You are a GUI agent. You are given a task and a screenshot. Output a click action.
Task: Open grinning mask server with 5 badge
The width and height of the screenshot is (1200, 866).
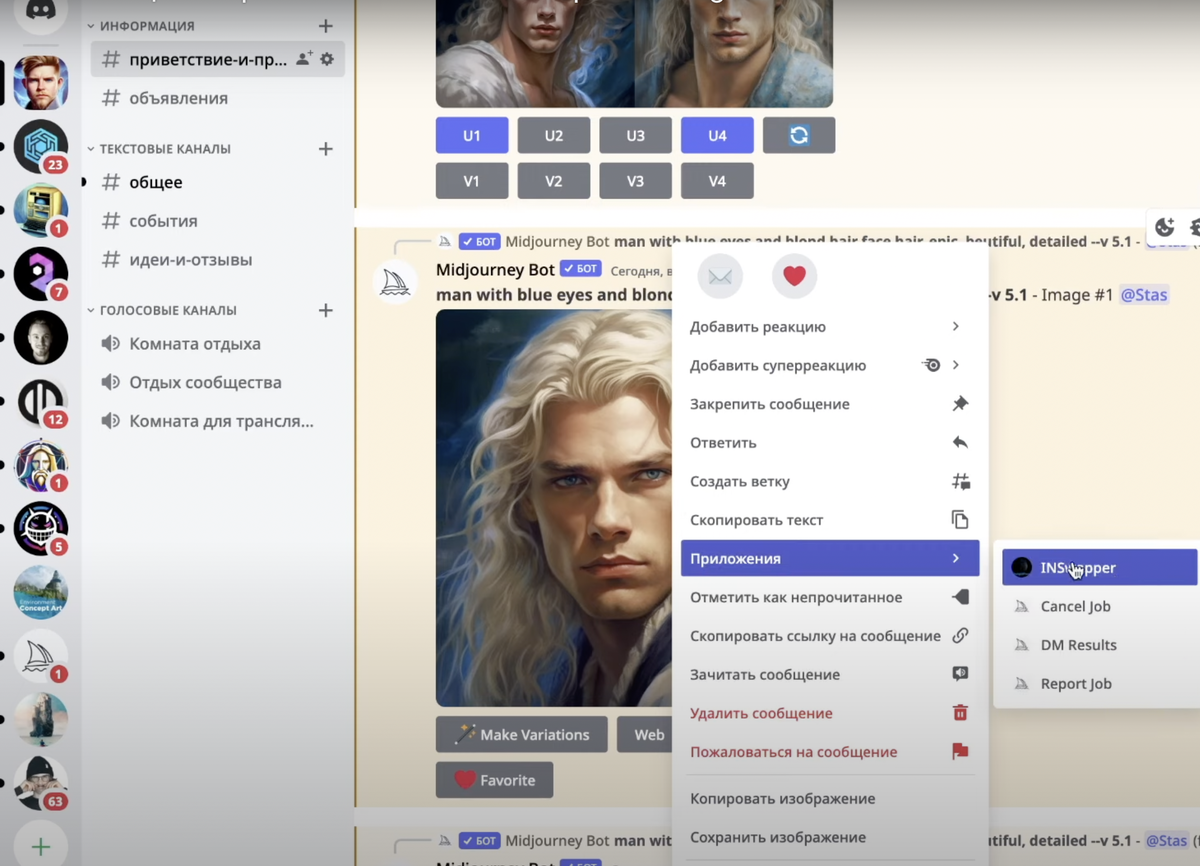41,529
